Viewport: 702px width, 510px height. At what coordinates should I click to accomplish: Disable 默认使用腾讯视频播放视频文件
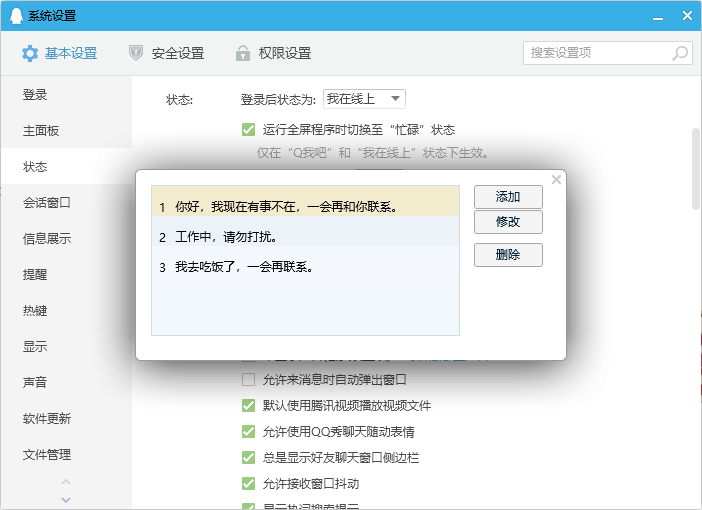coord(249,406)
